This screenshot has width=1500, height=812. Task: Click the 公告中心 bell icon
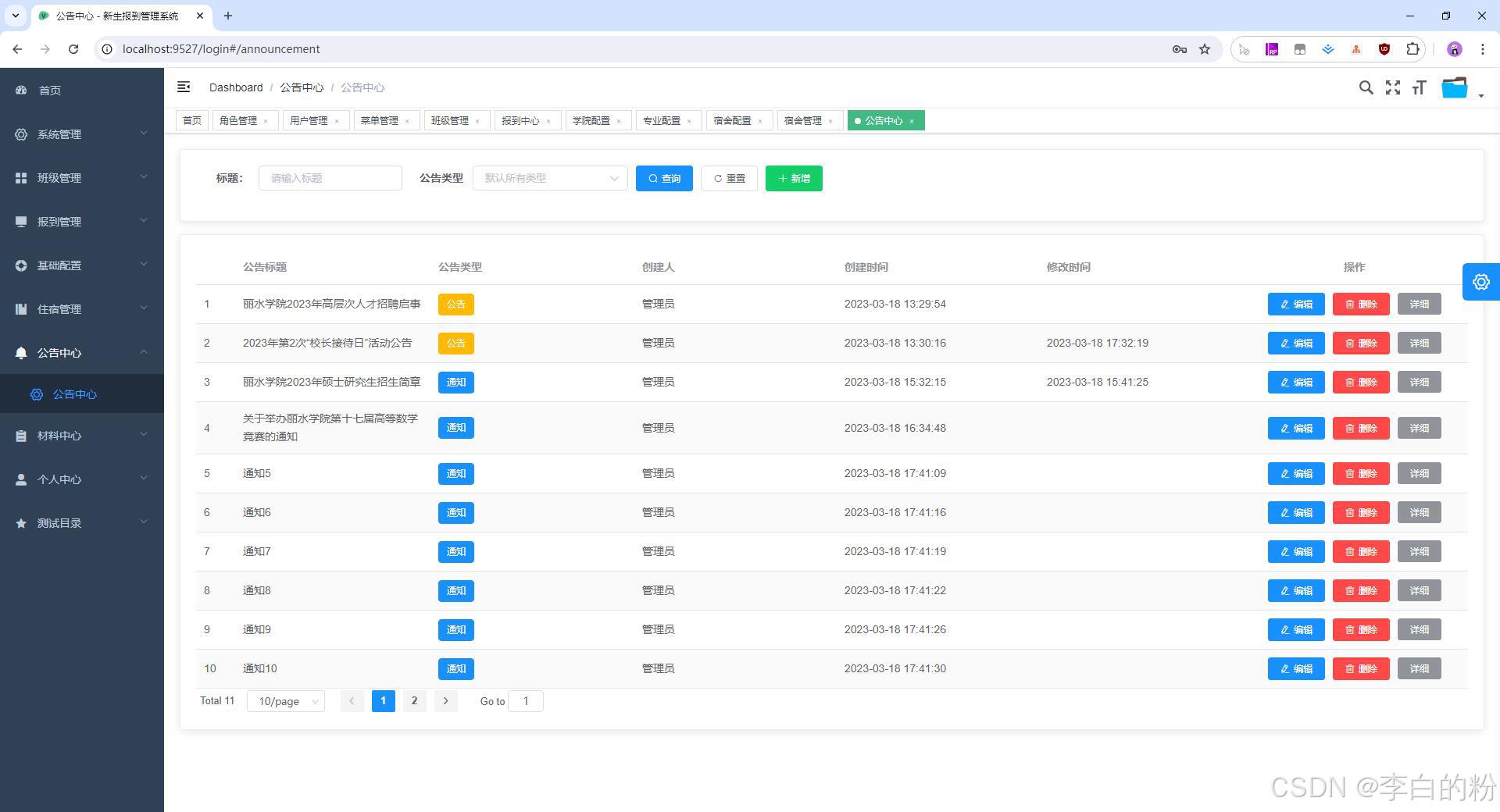[21, 353]
